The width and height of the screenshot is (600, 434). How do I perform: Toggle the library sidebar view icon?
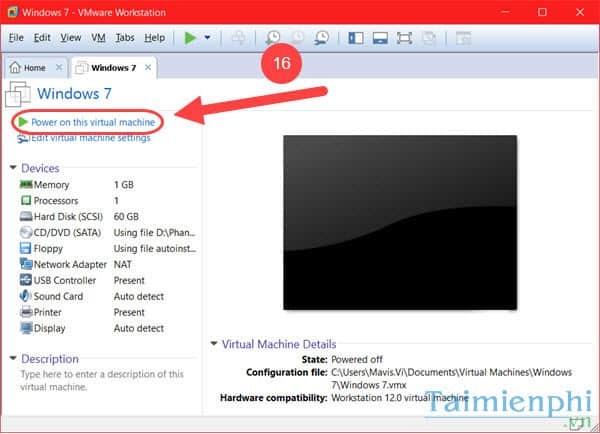pos(356,38)
